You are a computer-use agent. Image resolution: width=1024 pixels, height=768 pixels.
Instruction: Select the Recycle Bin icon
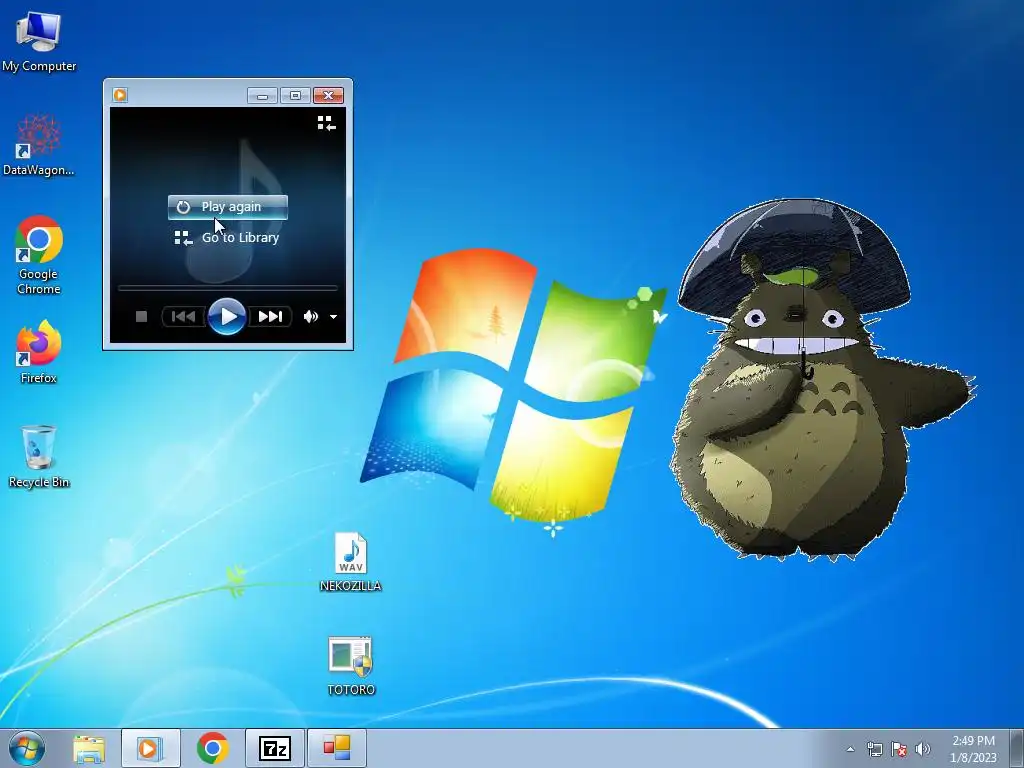click(39, 456)
